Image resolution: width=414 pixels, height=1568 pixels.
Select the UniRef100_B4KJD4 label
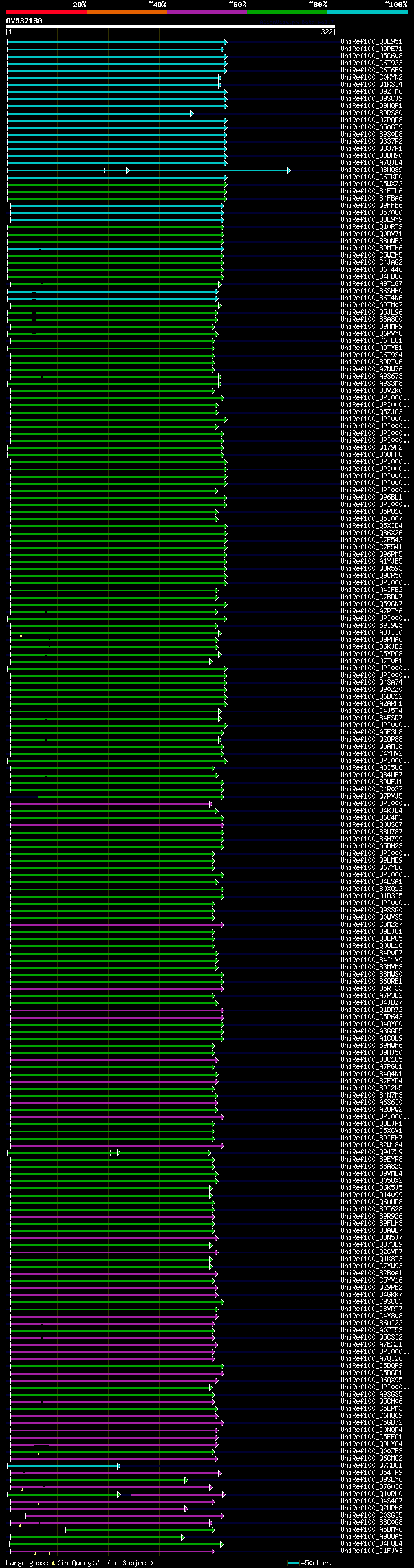click(371, 811)
